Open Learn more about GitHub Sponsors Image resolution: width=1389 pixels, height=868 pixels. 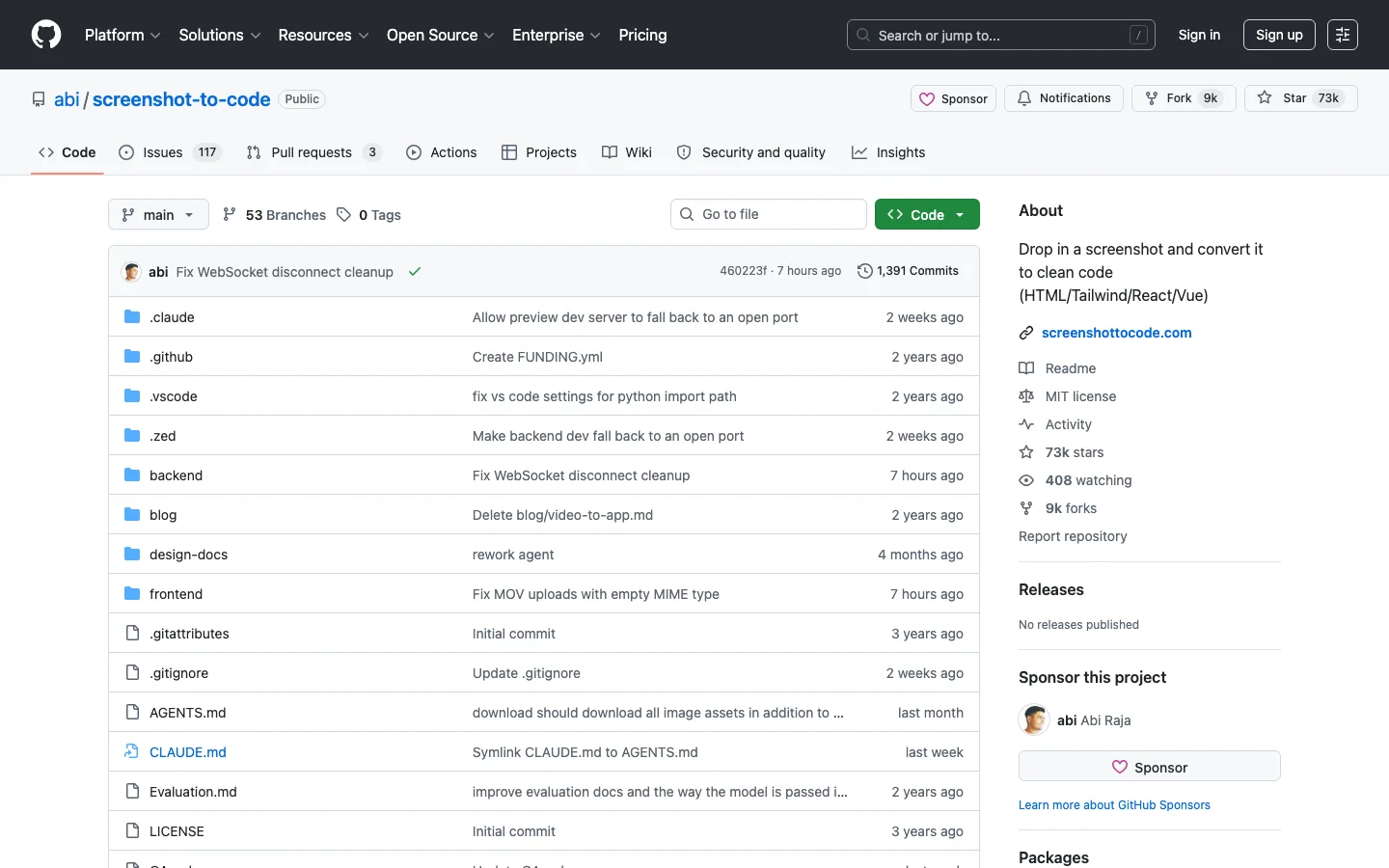(x=1114, y=805)
